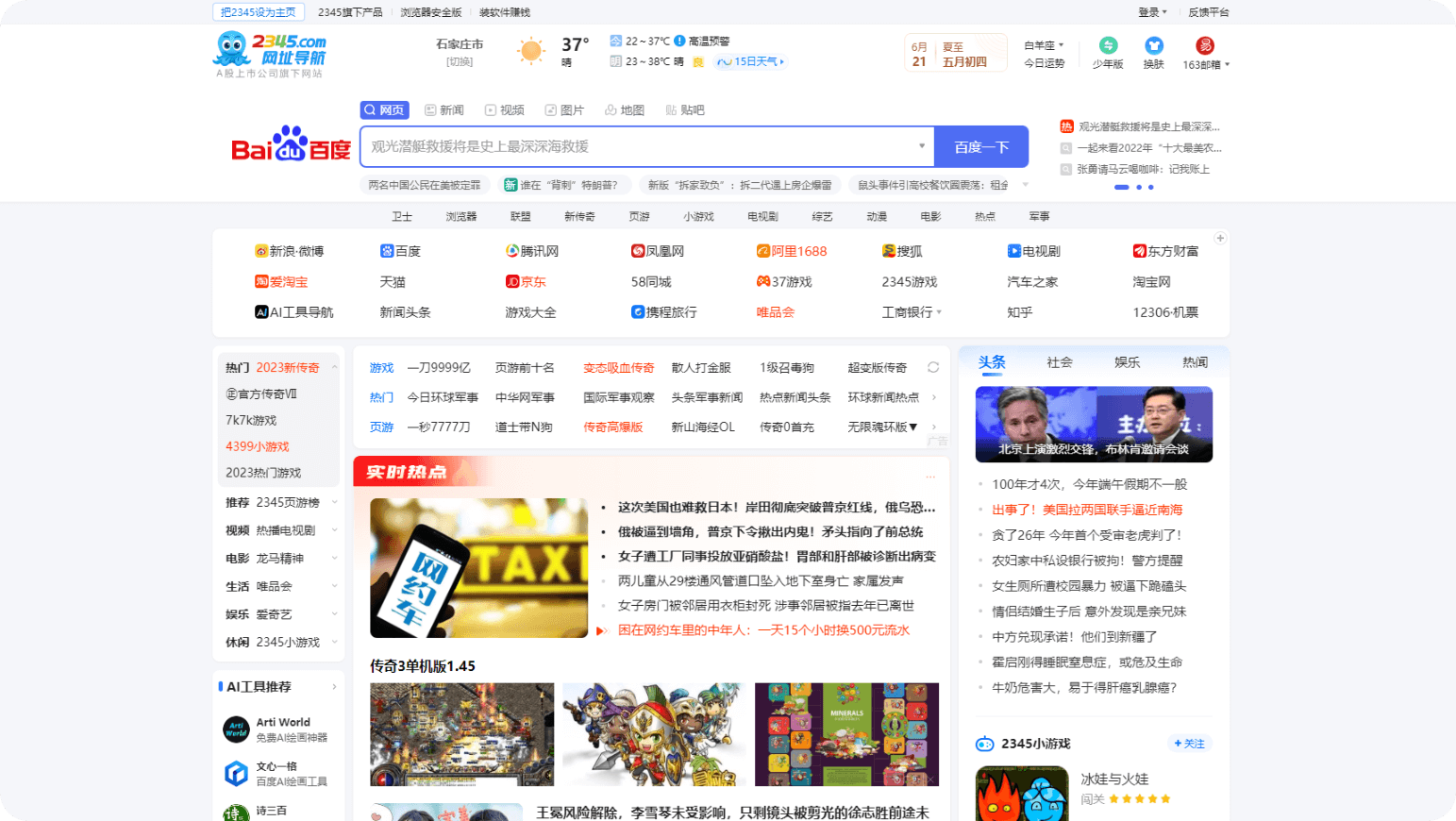
Task: Click the sunny weather icon
Action: pos(531,51)
